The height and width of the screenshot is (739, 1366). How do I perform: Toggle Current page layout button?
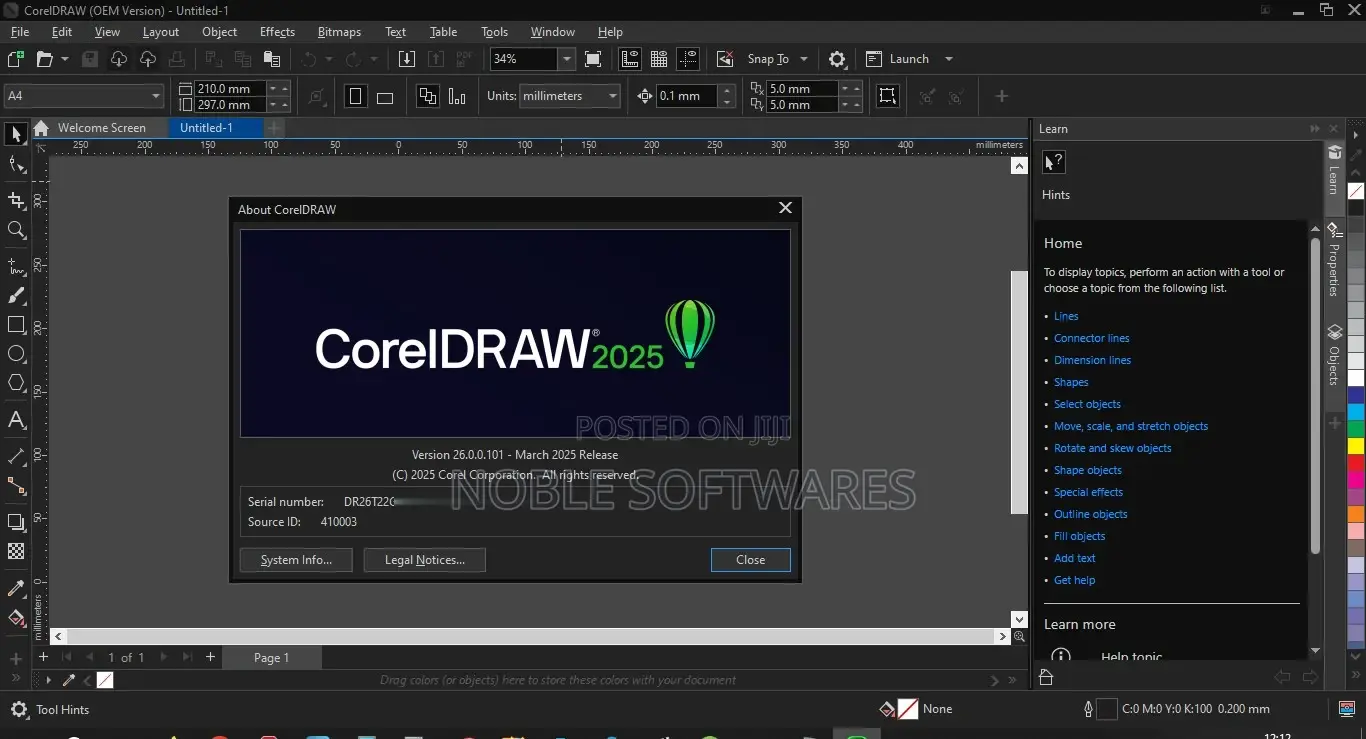pyautogui.click(x=457, y=96)
